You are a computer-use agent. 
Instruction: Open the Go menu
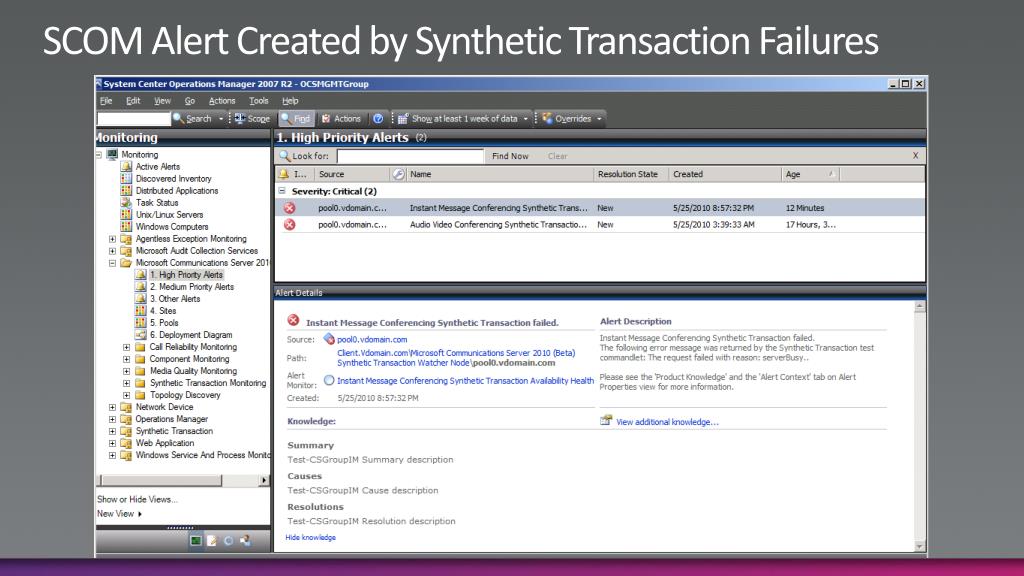[189, 101]
